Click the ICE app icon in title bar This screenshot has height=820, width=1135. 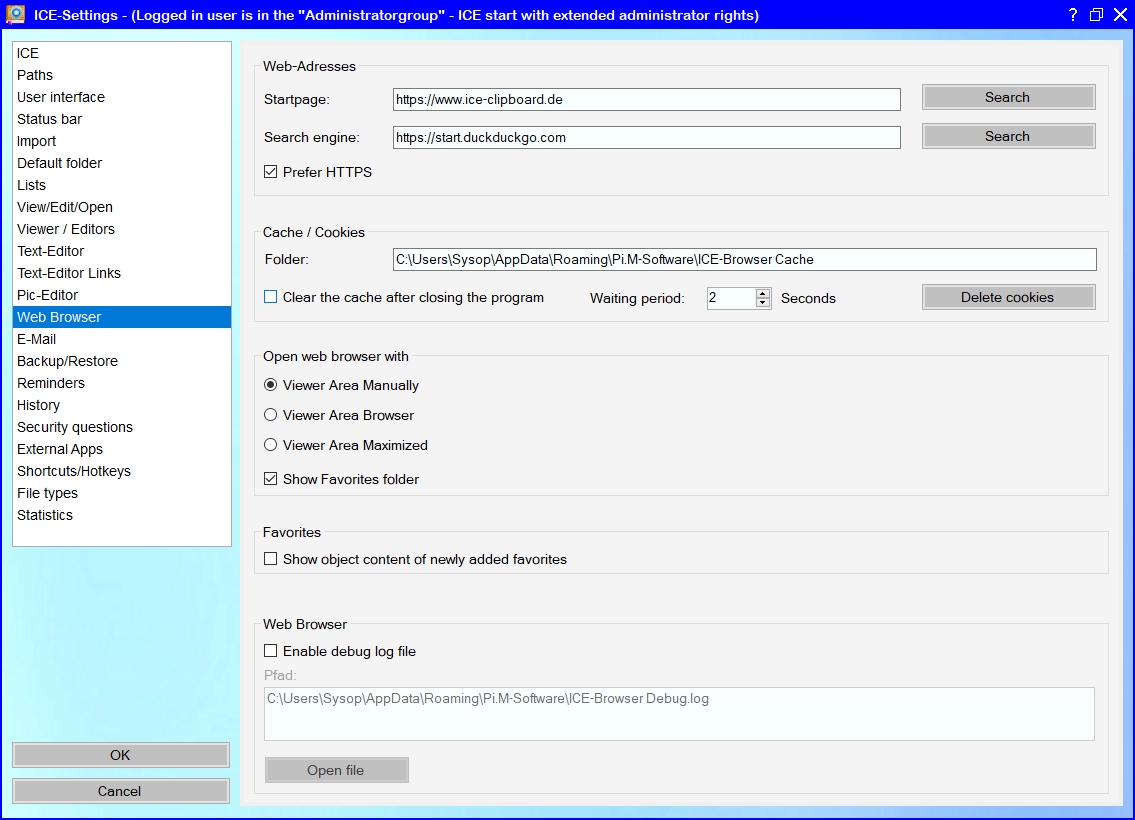[x=16, y=14]
